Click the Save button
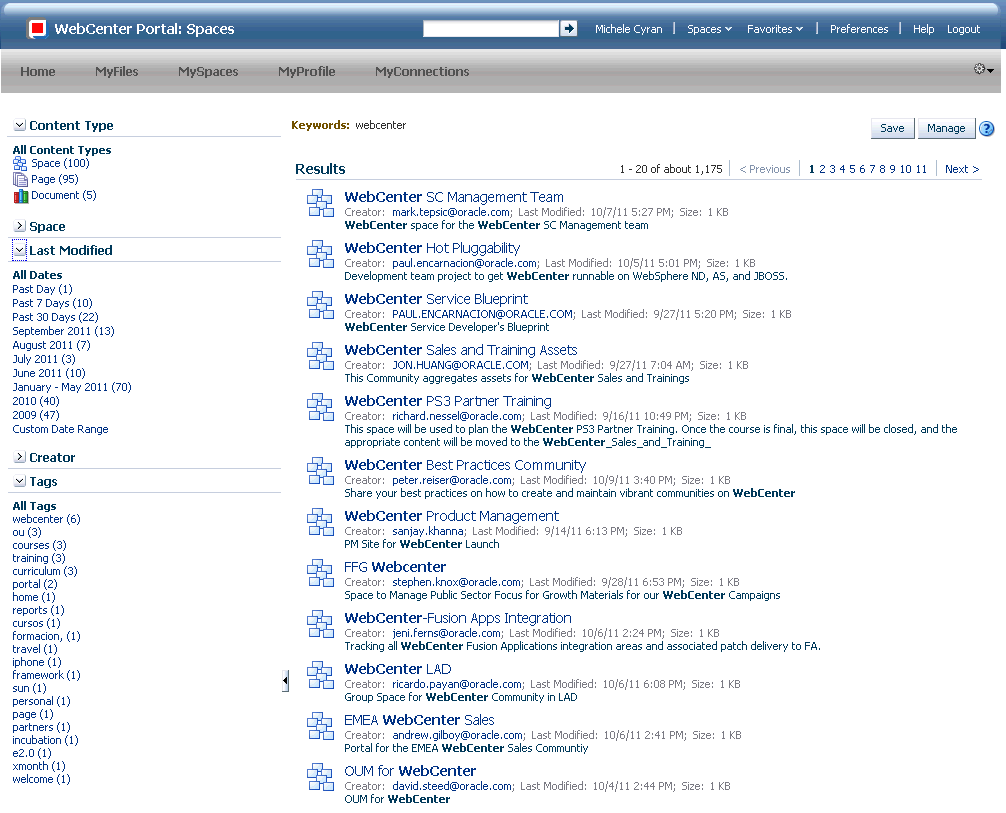The height and width of the screenshot is (813, 1006). click(891, 128)
